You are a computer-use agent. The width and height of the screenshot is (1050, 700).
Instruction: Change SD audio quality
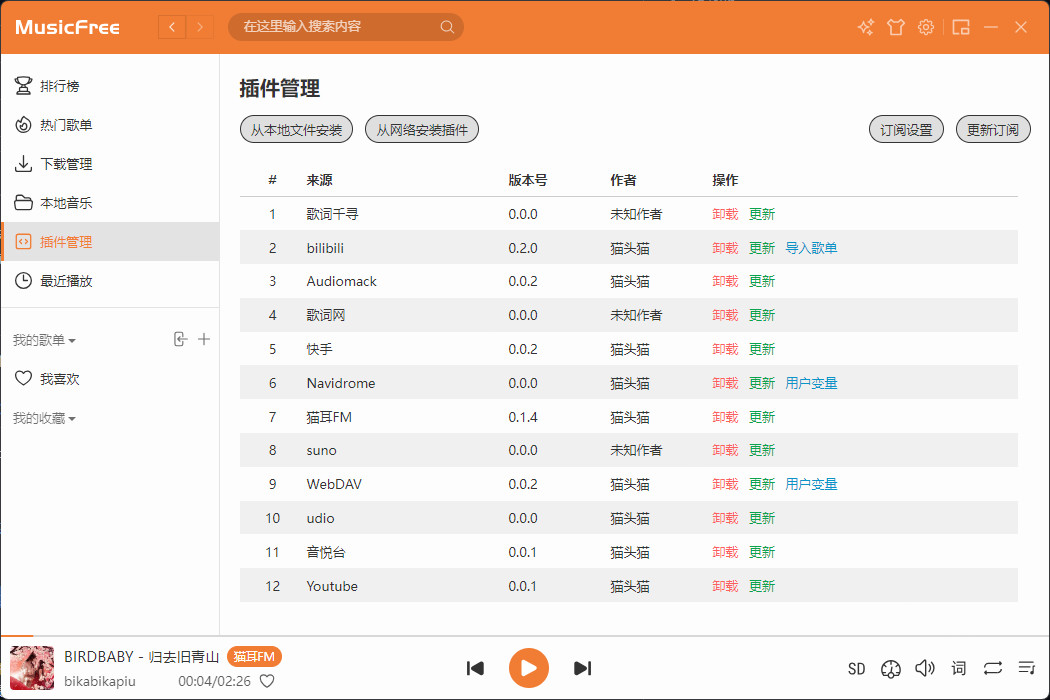tap(856, 669)
